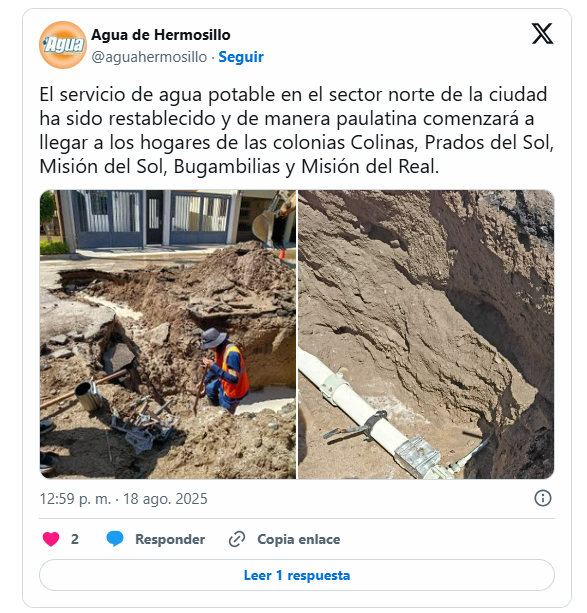The height and width of the screenshot is (613, 587).
Task: Click the chain link copy icon
Action: click(x=237, y=539)
